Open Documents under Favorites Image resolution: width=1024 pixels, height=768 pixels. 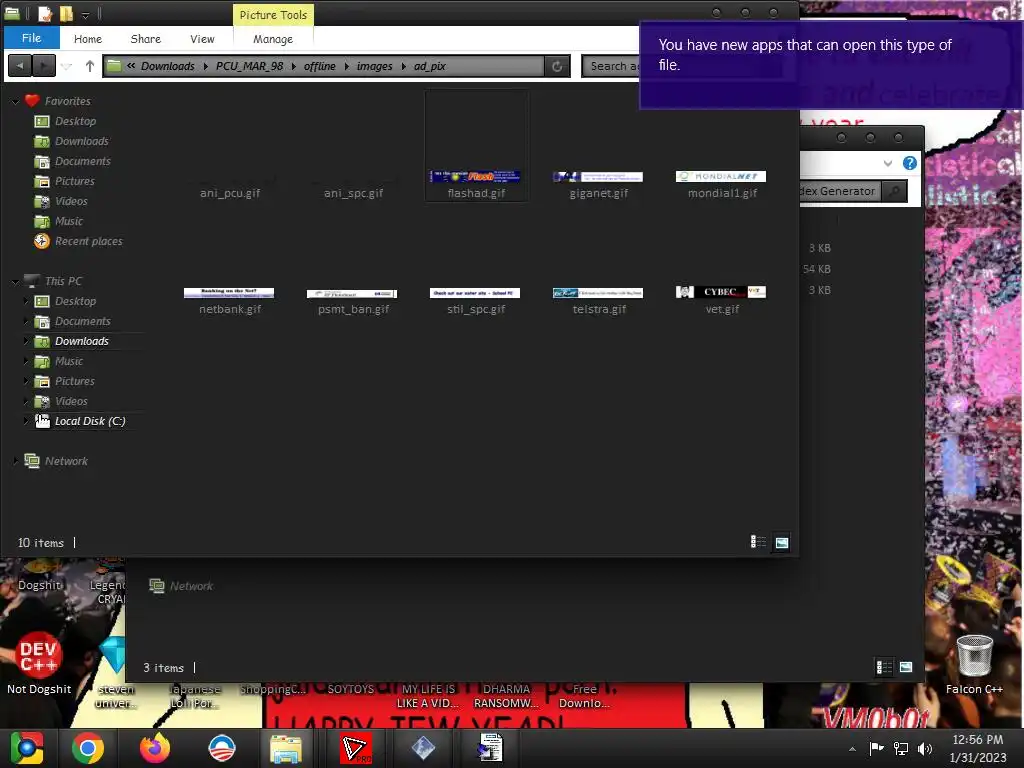pyautogui.click(x=82, y=161)
